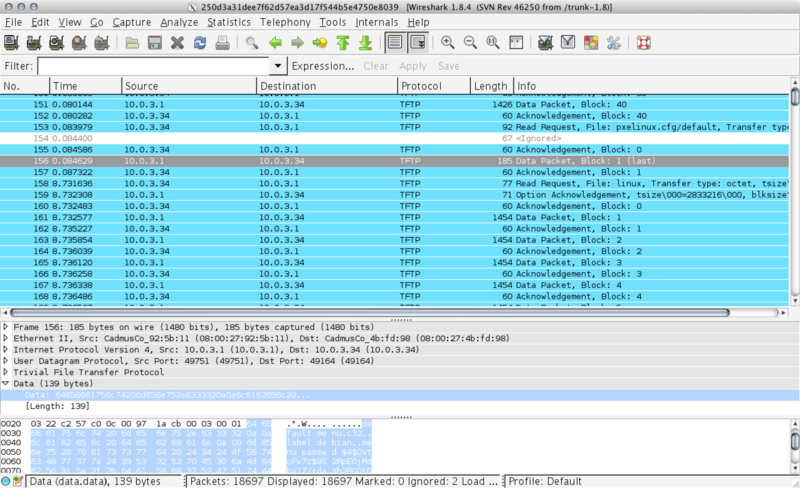Click the Apply filter button
This screenshot has height=488, width=800.
click(413, 66)
